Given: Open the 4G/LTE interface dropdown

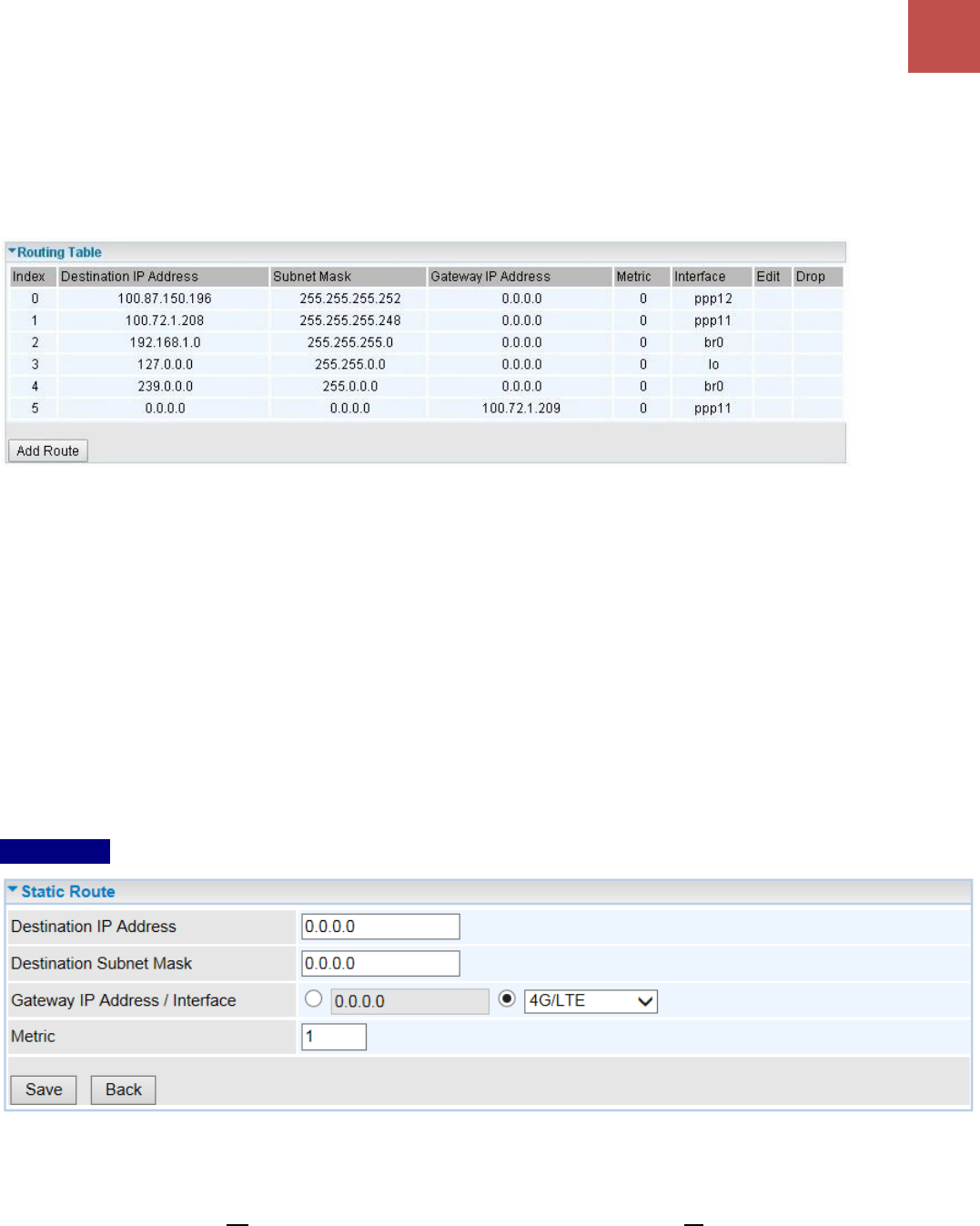Looking at the screenshot, I should pos(591,1001).
